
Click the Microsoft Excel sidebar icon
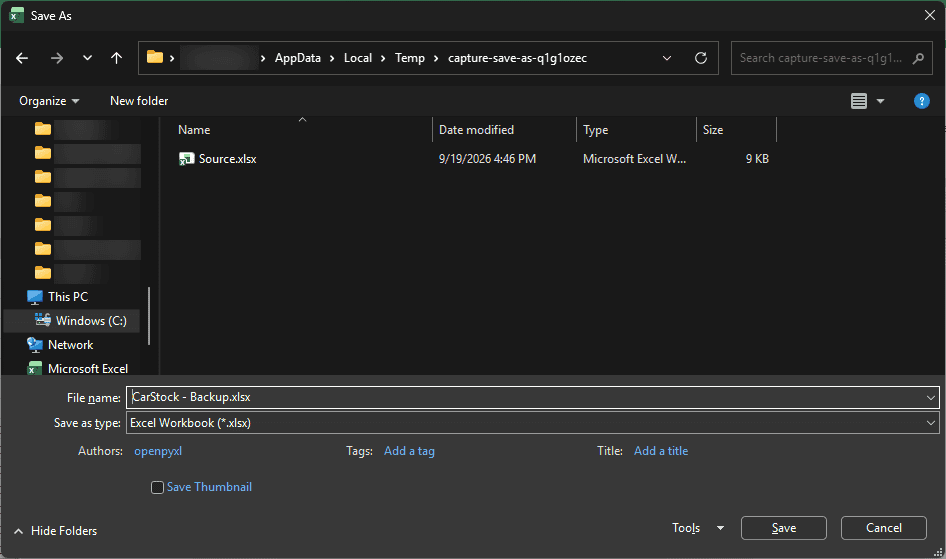coord(35,368)
